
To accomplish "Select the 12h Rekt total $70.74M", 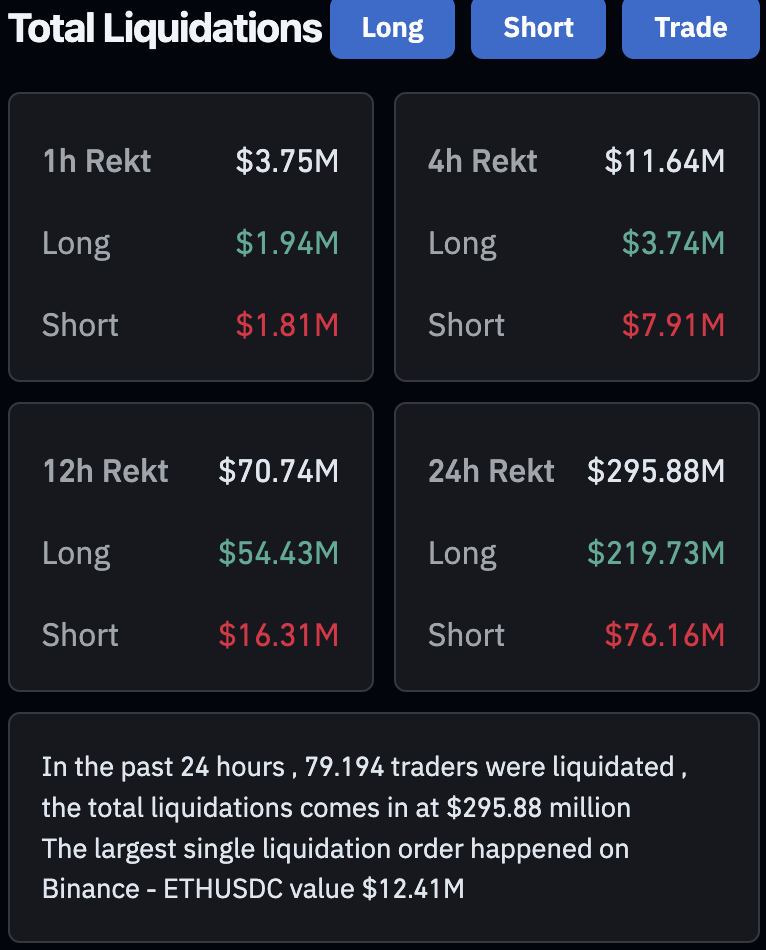I will (278, 471).
